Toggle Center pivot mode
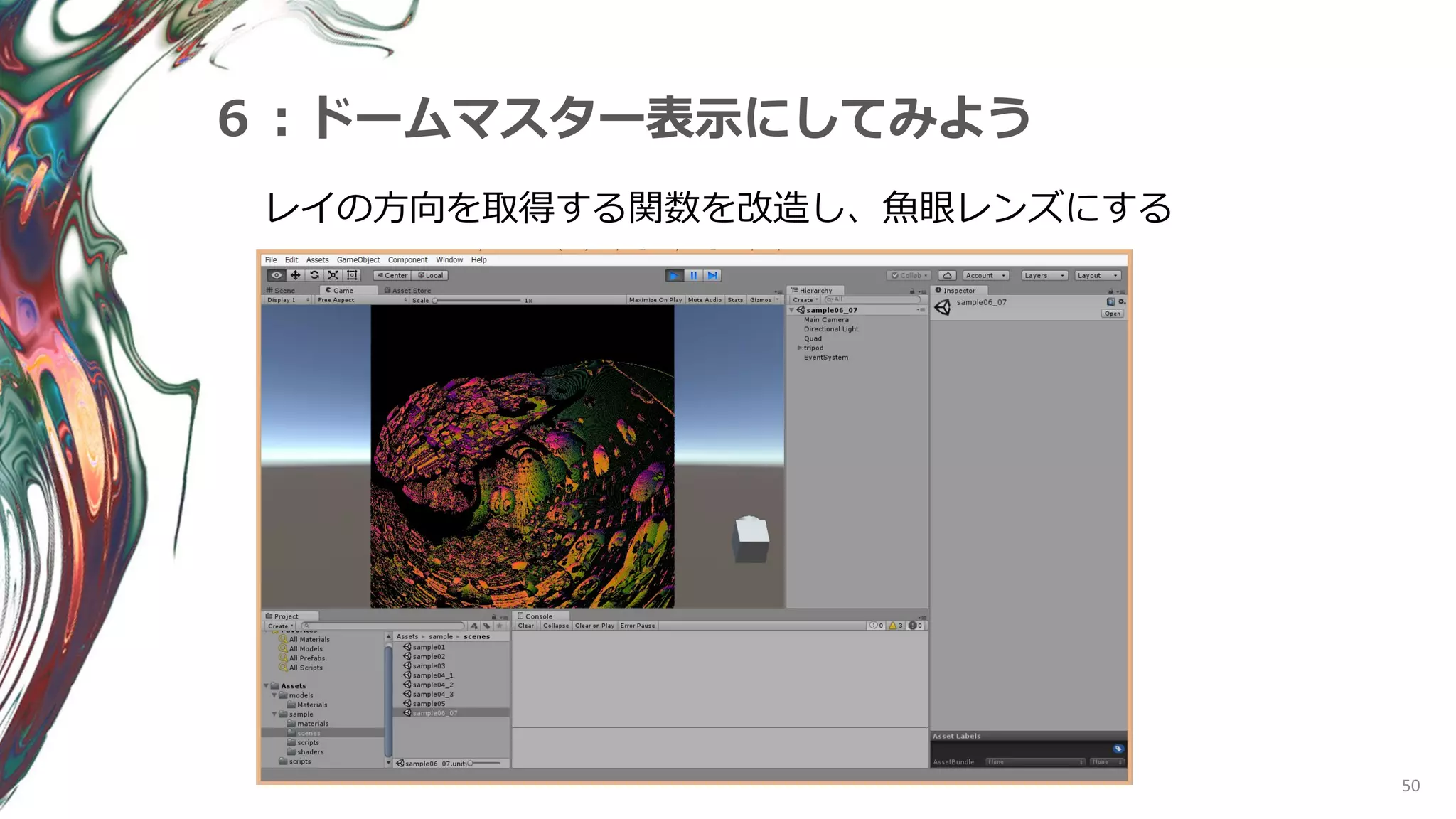The width and height of the screenshot is (1456, 819). pyautogui.click(x=392, y=275)
